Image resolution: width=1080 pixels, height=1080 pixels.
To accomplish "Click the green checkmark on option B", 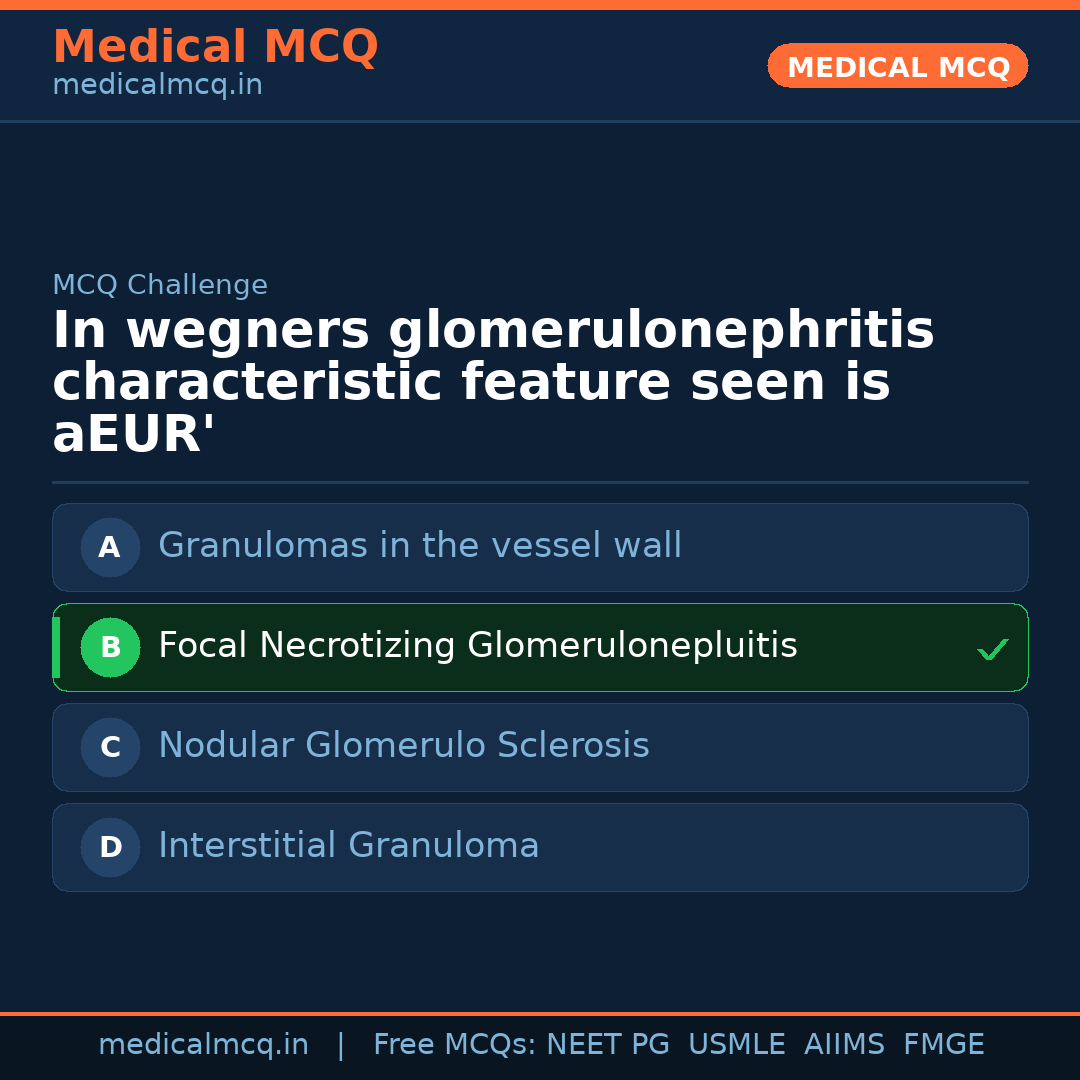I will [x=992, y=650].
